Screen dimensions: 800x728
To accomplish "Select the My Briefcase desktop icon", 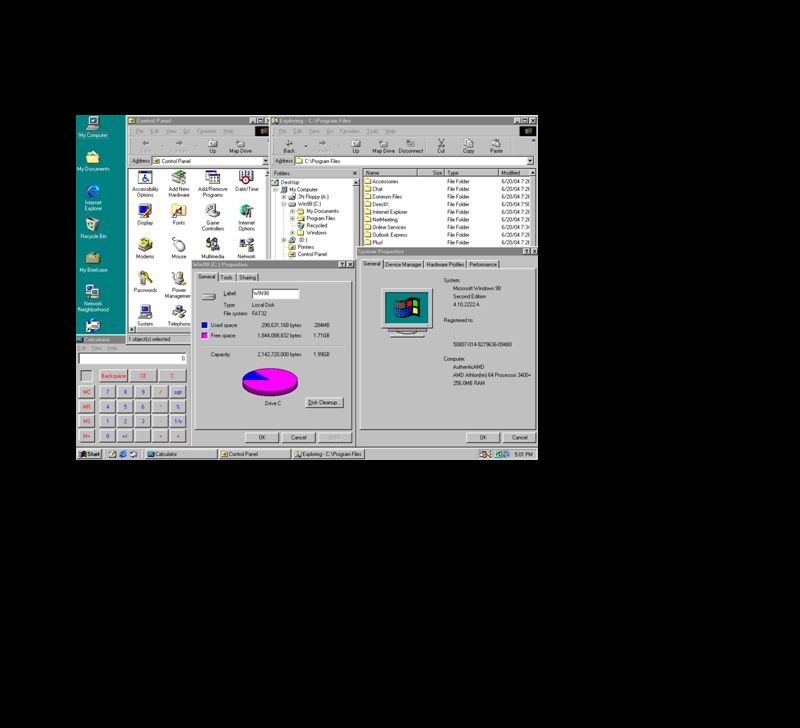I will click(x=93, y=262).
